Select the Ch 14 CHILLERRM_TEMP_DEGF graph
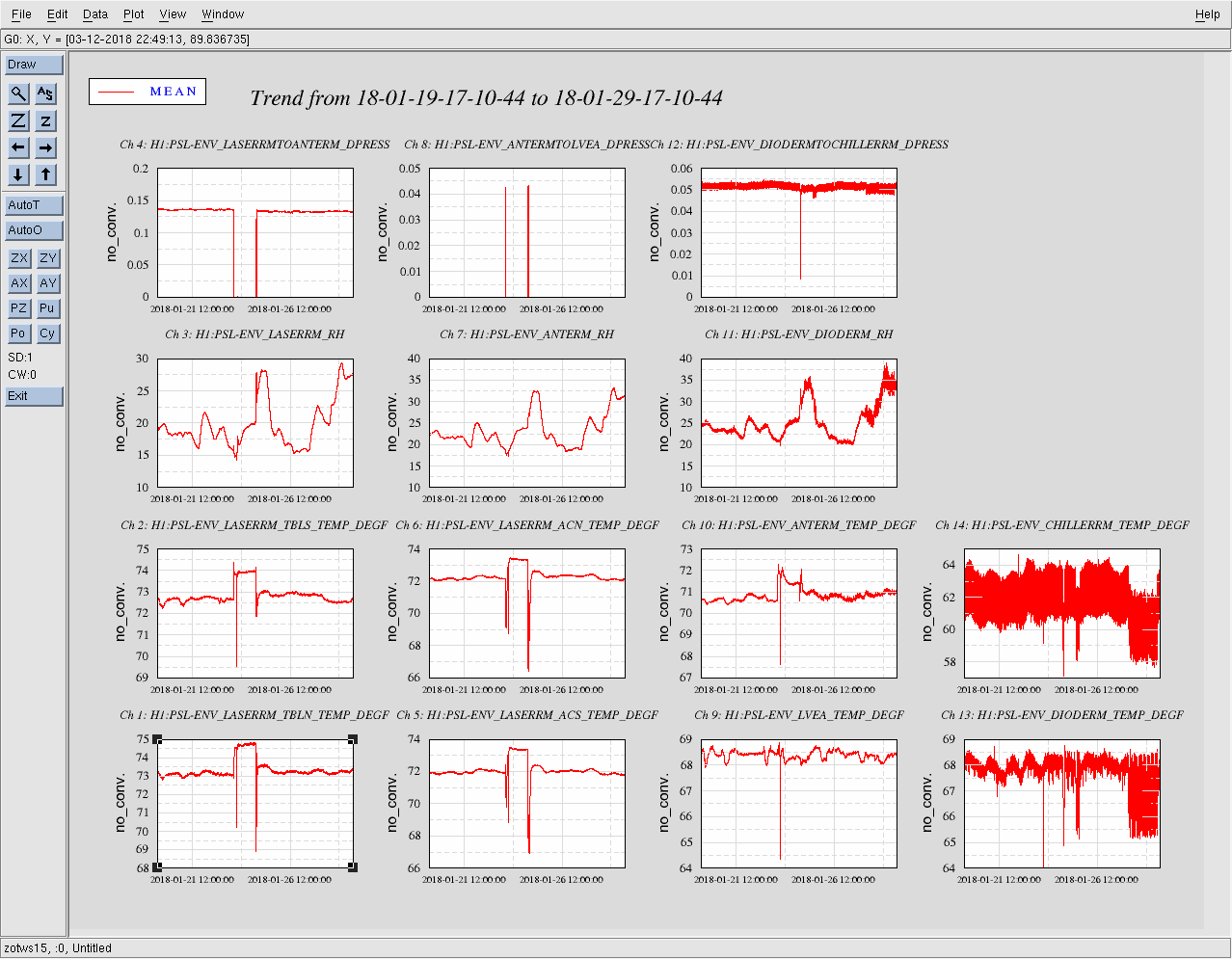 (x=1061, y=613)
